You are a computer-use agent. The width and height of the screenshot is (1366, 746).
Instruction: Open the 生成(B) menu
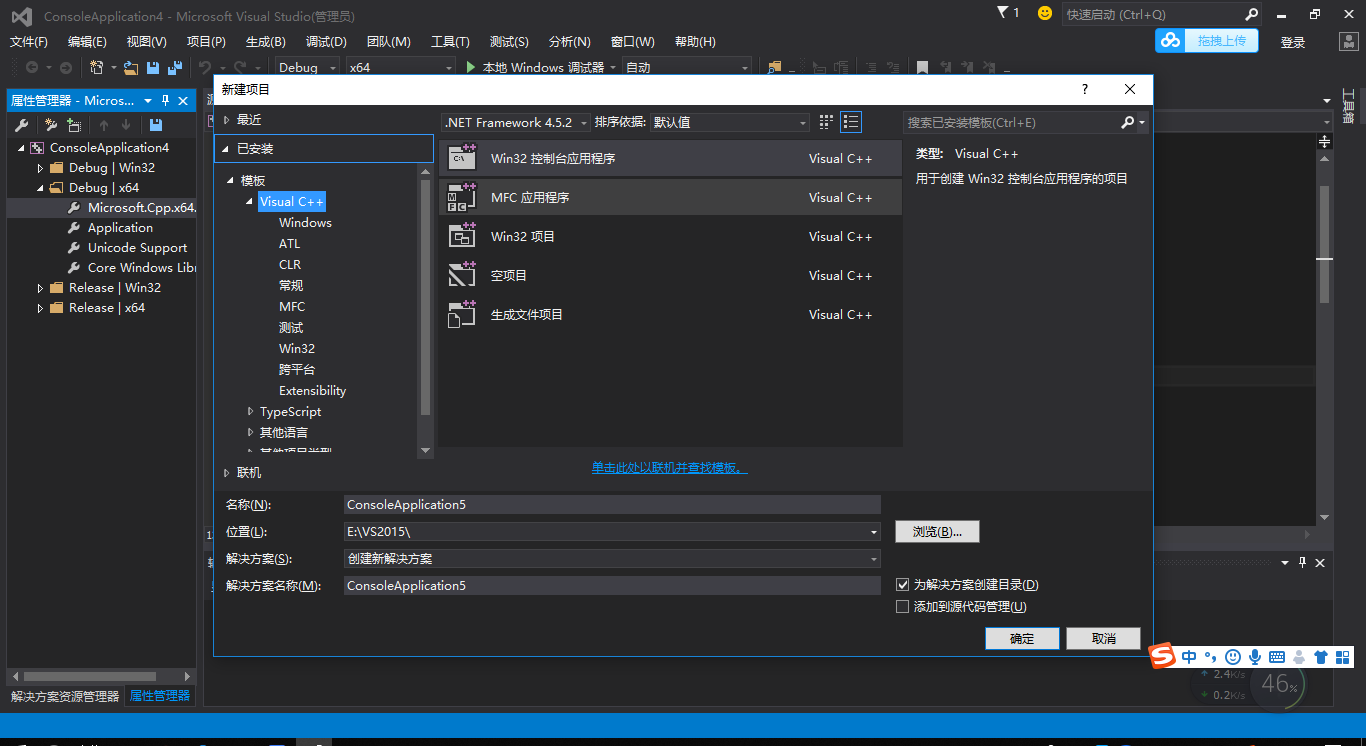click(266, 41)
